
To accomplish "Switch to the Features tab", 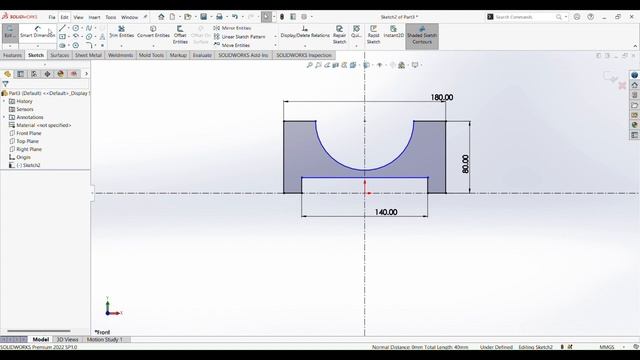I will 12,55.
